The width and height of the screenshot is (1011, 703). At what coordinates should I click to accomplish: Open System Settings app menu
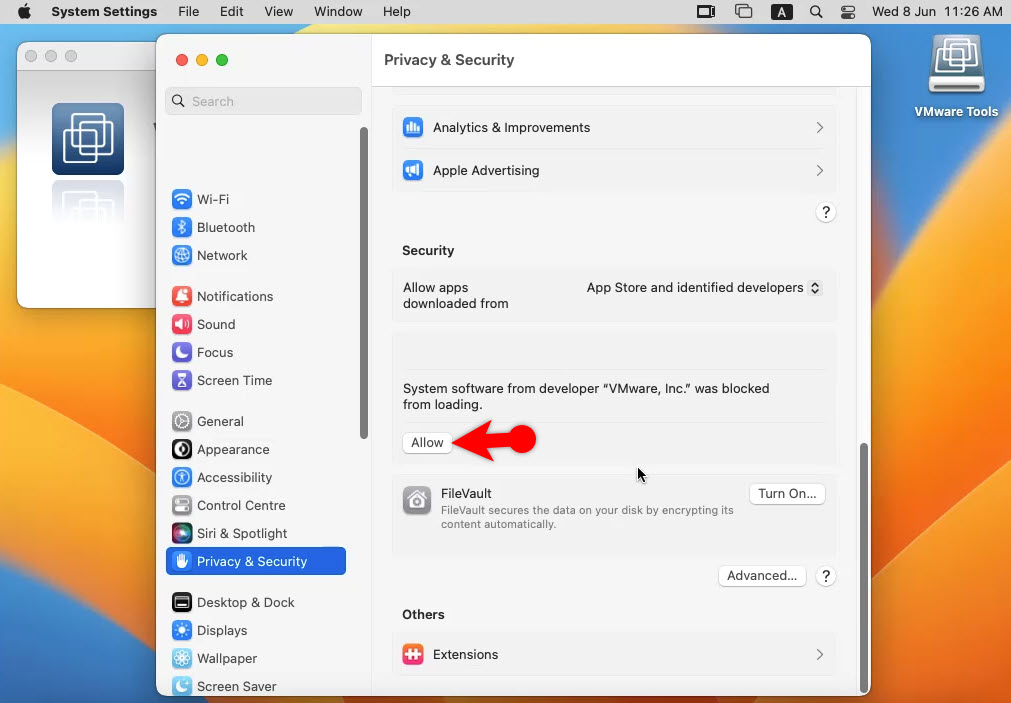tap(104, 12)
